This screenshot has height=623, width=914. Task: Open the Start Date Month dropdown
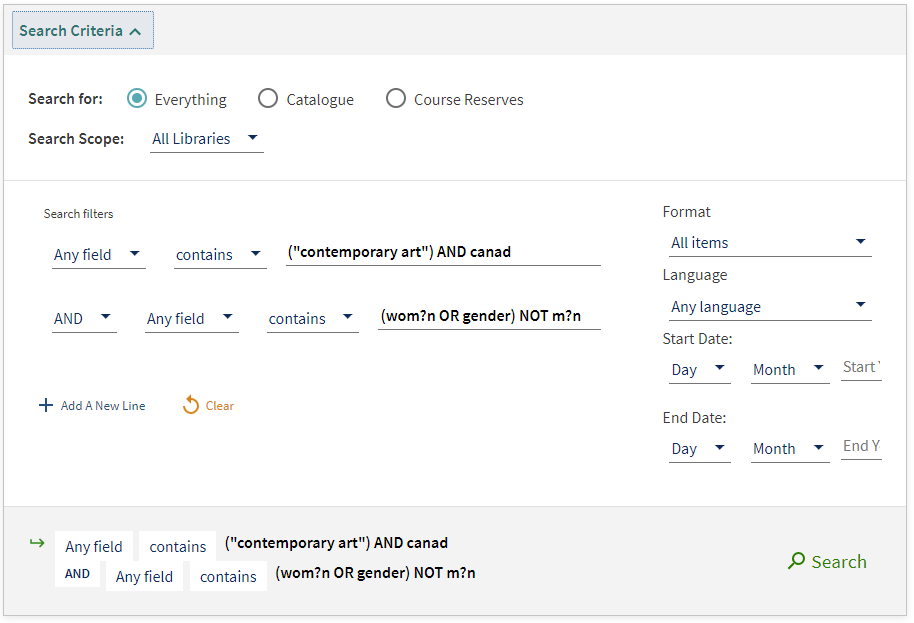[790, 369]
